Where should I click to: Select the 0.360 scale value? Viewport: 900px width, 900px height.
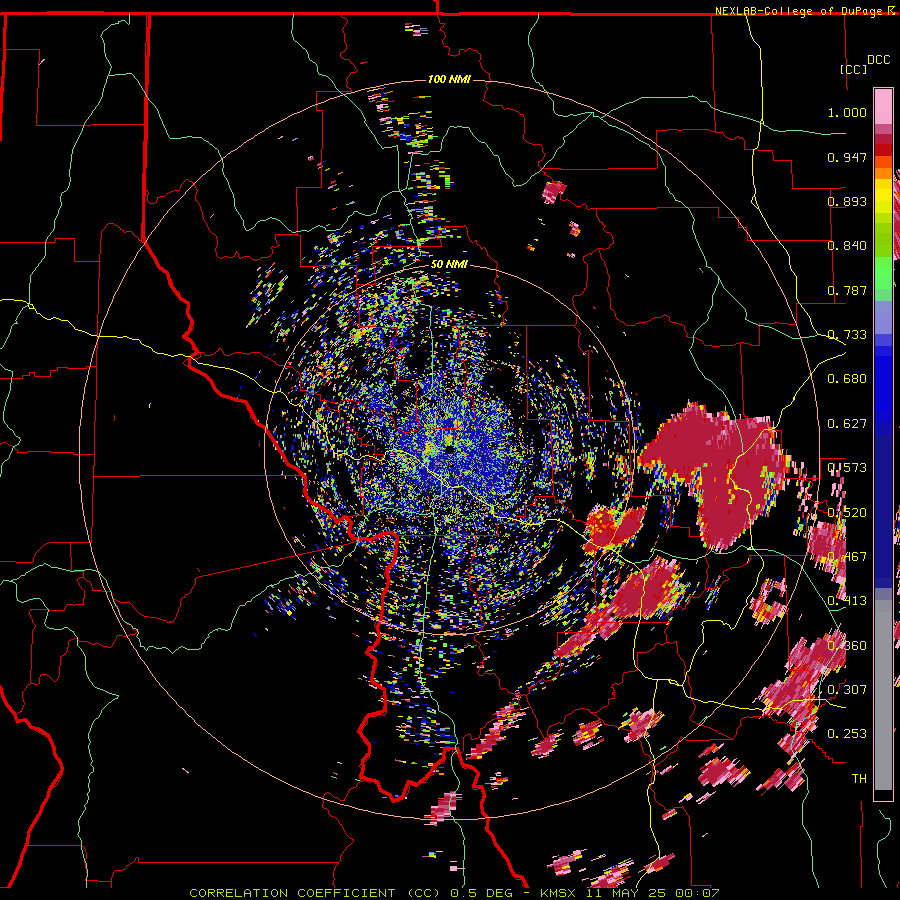[847, 646]
